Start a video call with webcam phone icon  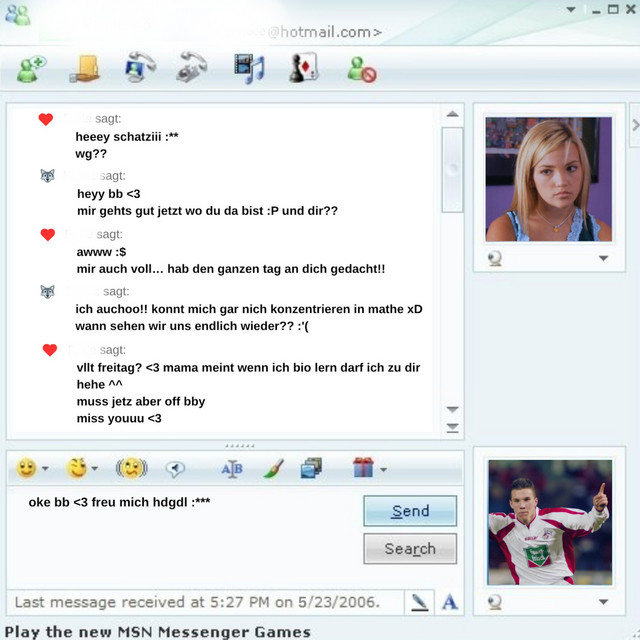140,68
